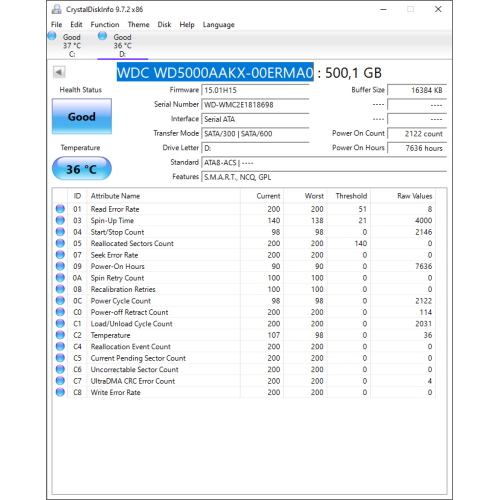Select the Spin-Up Time attribute name
This screenshot has width=500, height=500.
click(112, 221)
